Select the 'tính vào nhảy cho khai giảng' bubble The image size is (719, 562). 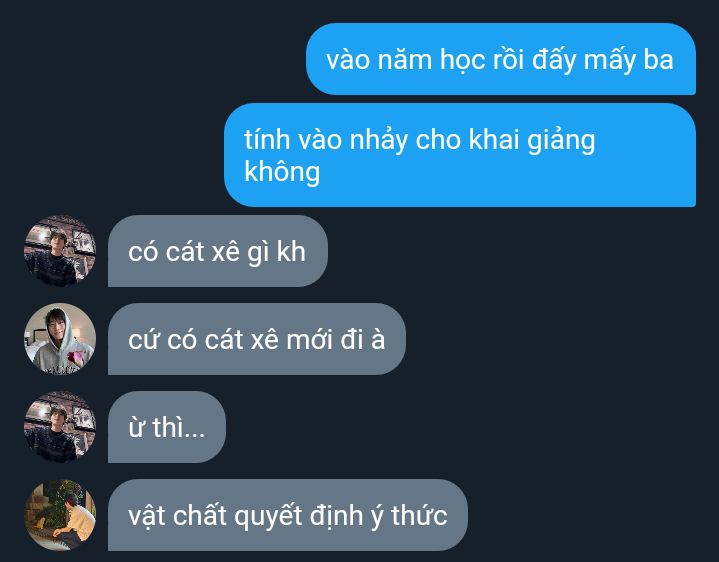tap(460, 155)
